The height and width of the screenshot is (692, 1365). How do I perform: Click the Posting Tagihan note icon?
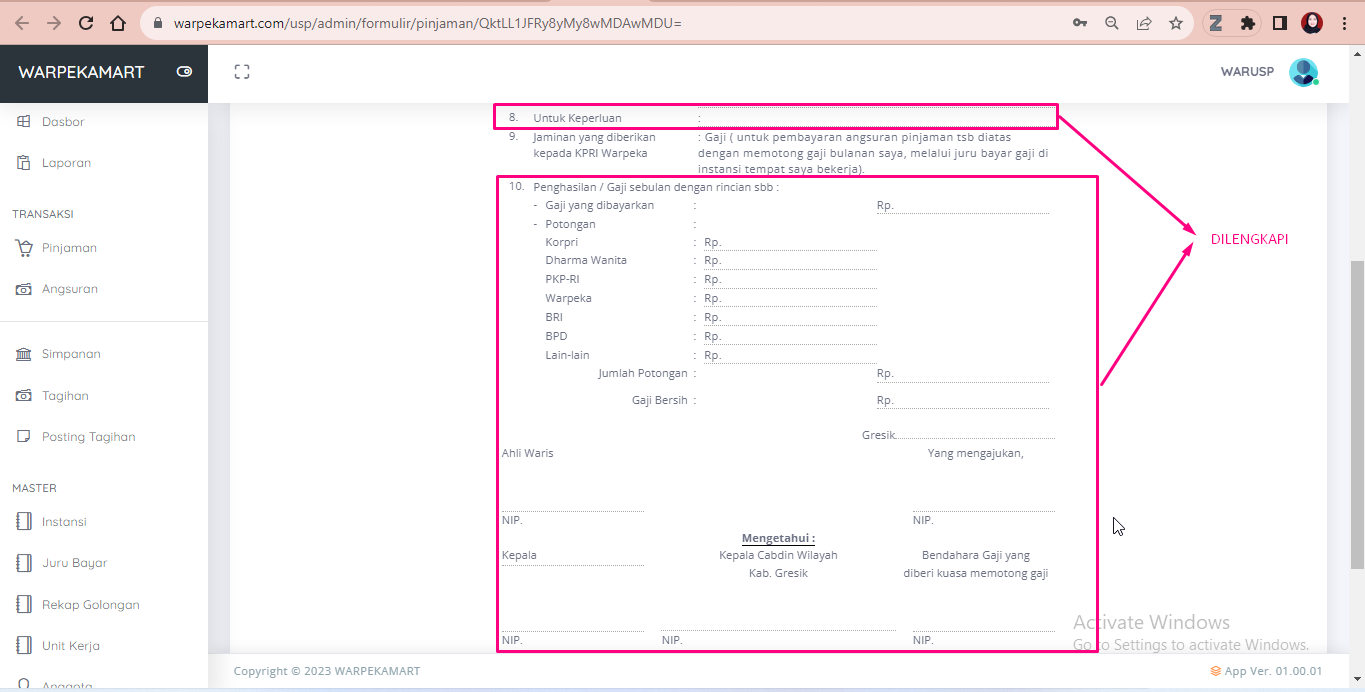(24, 437)
